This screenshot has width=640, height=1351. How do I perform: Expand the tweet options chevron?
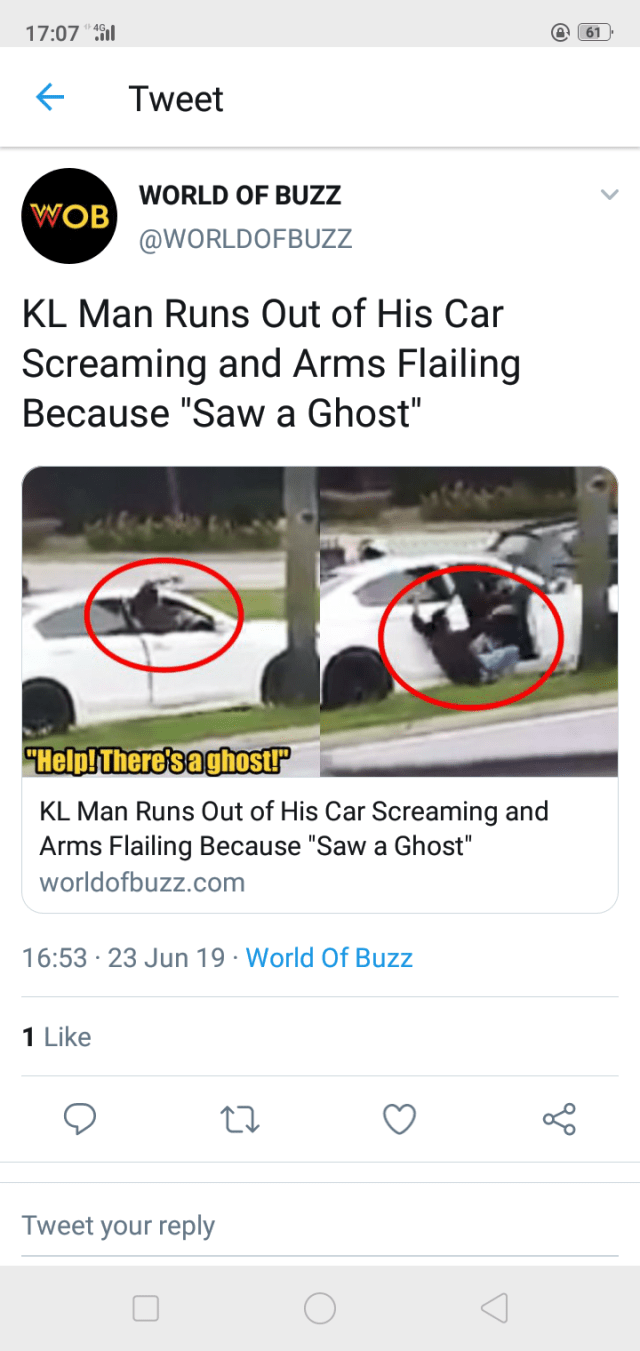[x=608, y=195]
